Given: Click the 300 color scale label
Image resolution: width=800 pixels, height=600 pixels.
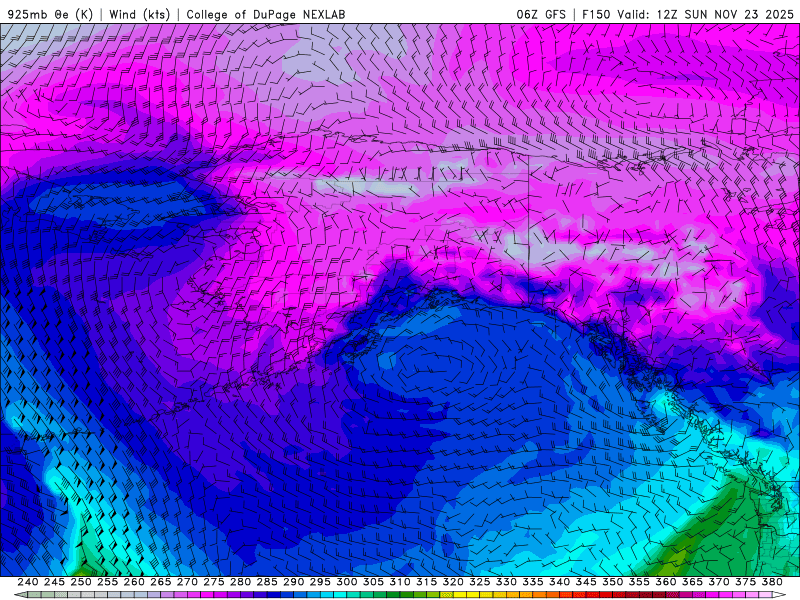Looking at the screenshot, I should click(346, 582).
